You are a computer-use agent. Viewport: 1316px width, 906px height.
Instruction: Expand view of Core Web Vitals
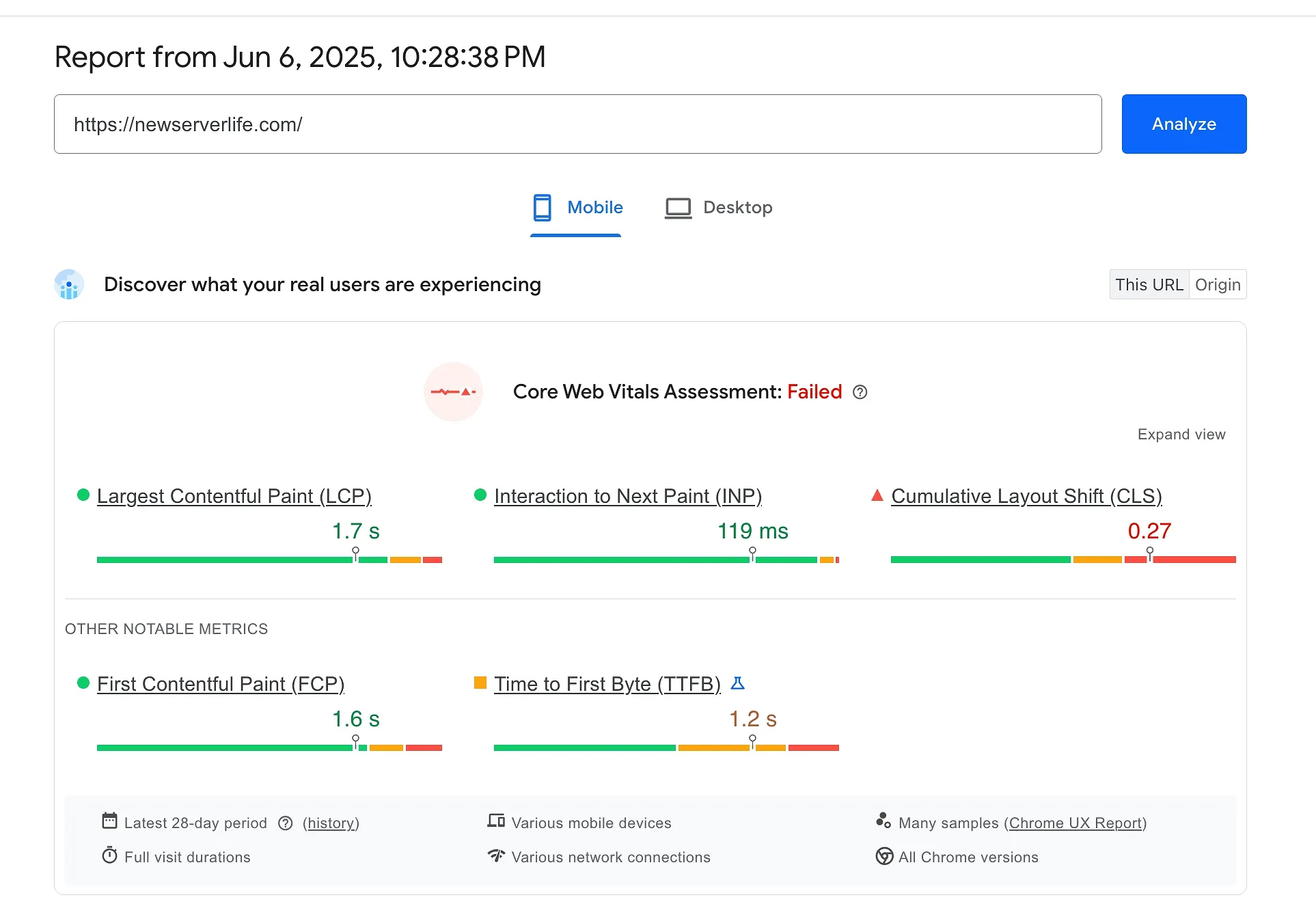(1181, 435)
